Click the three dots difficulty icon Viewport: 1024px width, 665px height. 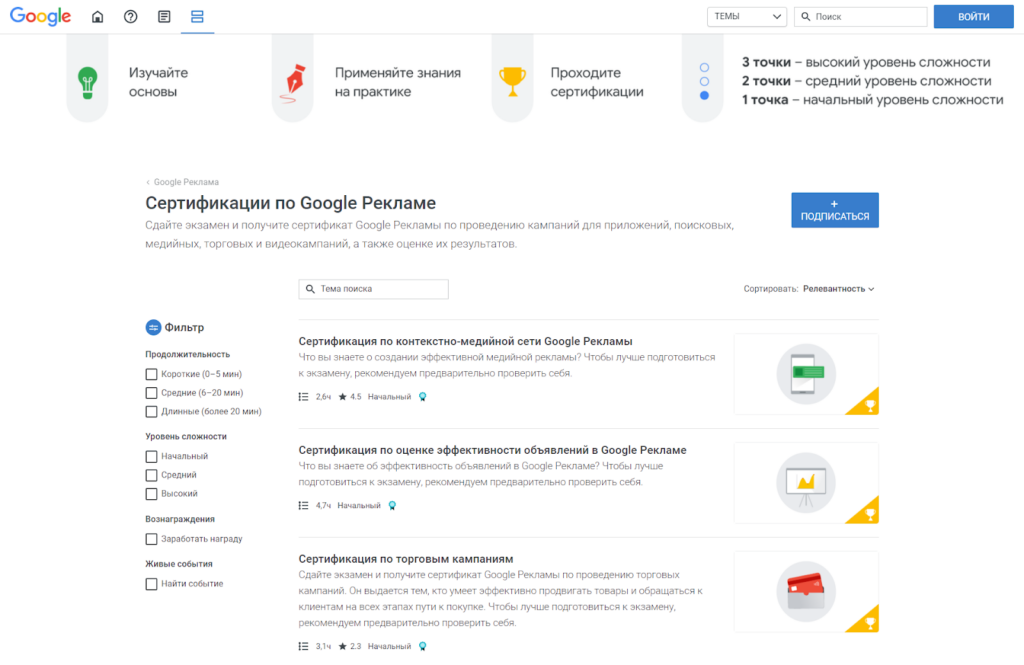[x=704, y=82]
